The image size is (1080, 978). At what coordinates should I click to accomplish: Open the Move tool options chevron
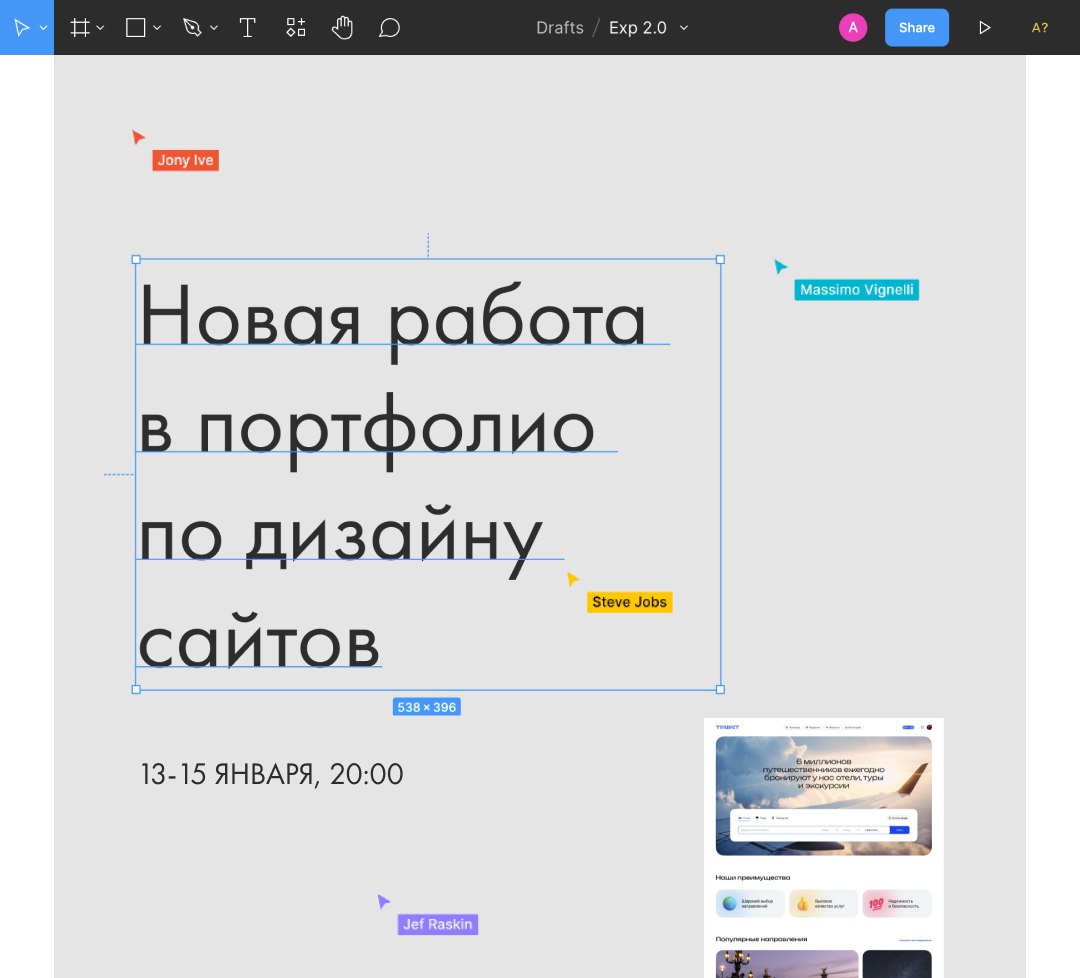(x=43, y=28)
